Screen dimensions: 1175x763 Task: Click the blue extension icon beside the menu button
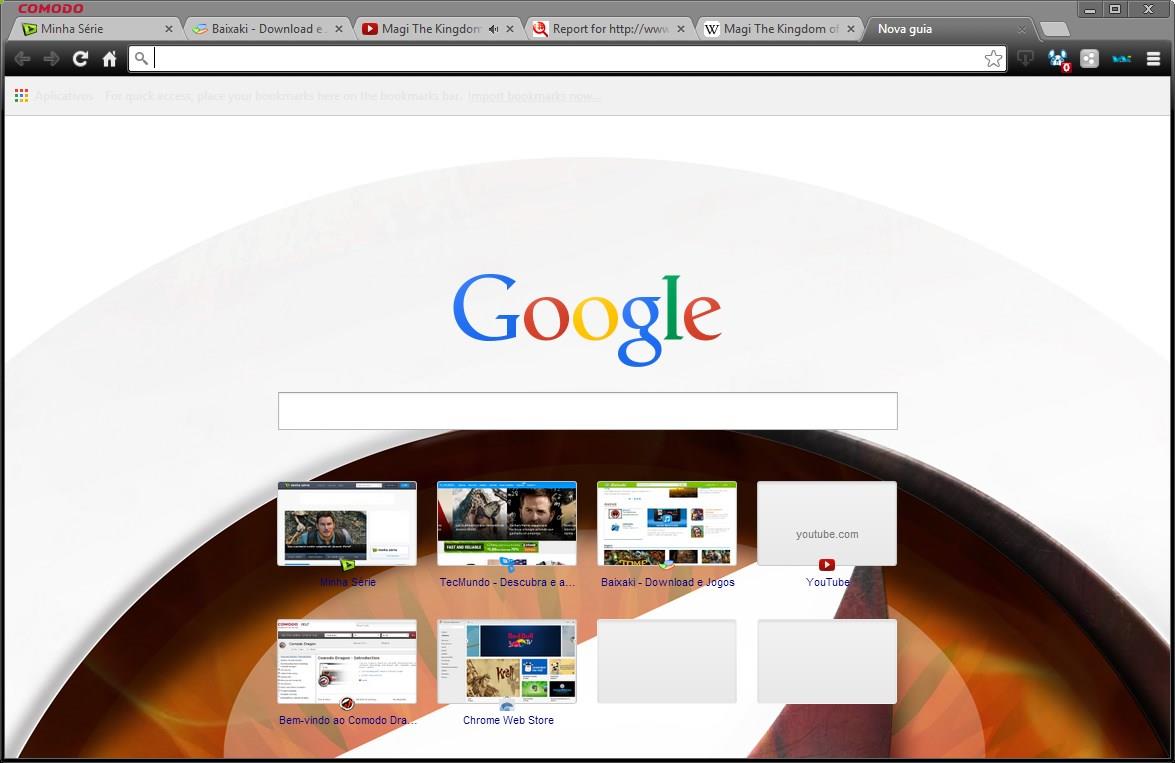pos(1122,58)
